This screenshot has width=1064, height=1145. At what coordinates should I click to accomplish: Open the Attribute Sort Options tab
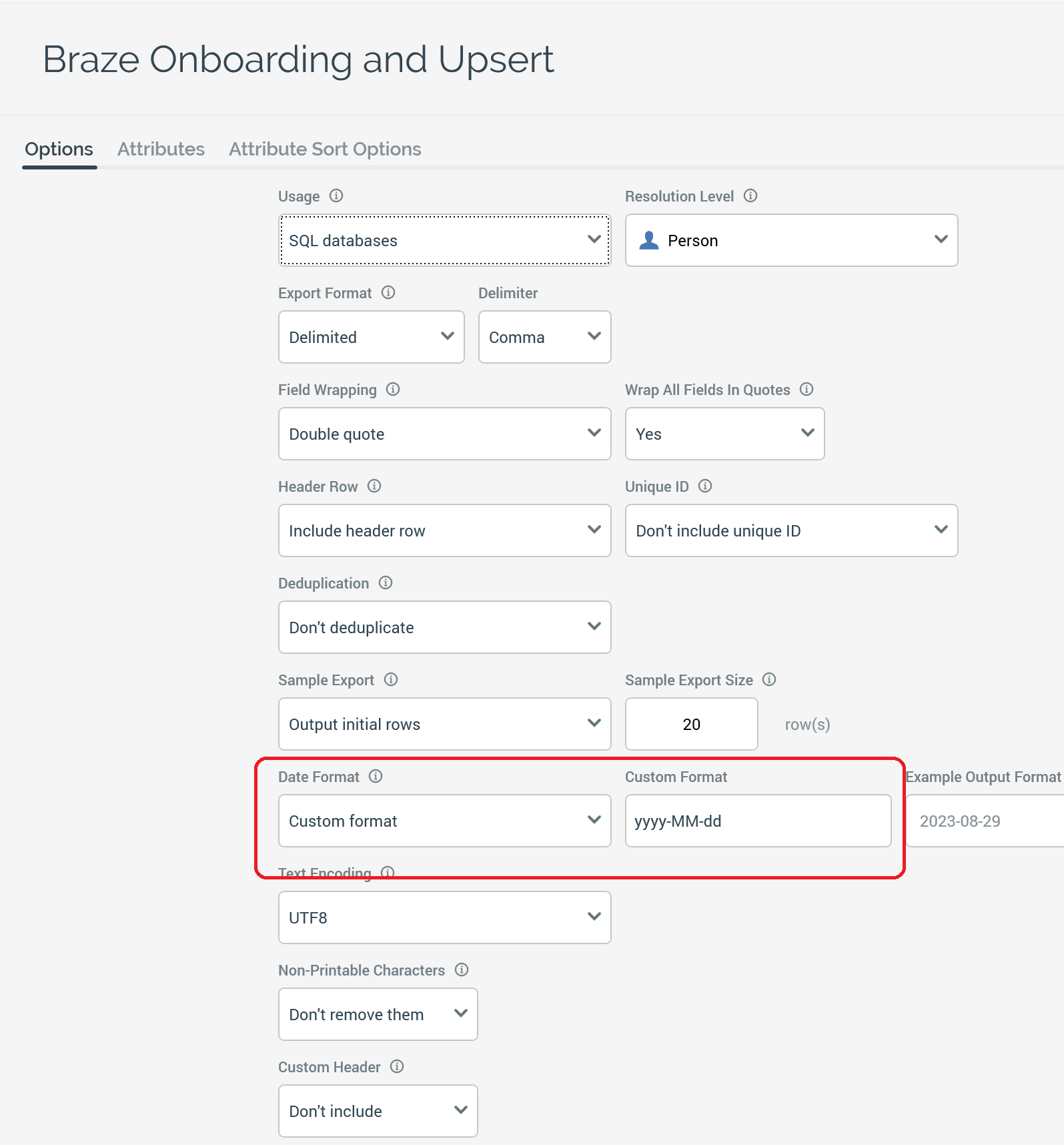pos(325,149)
